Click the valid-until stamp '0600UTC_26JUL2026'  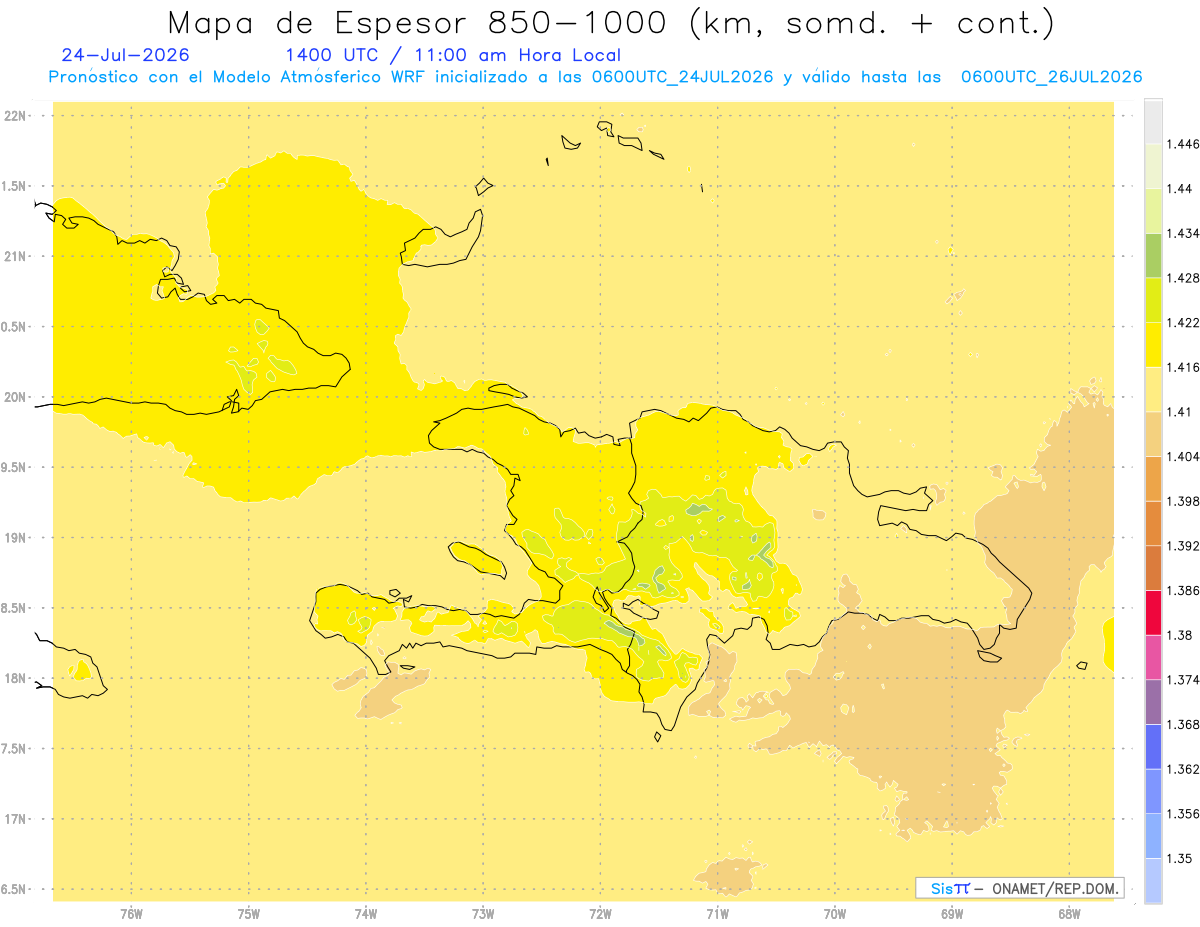point(1050,77)
